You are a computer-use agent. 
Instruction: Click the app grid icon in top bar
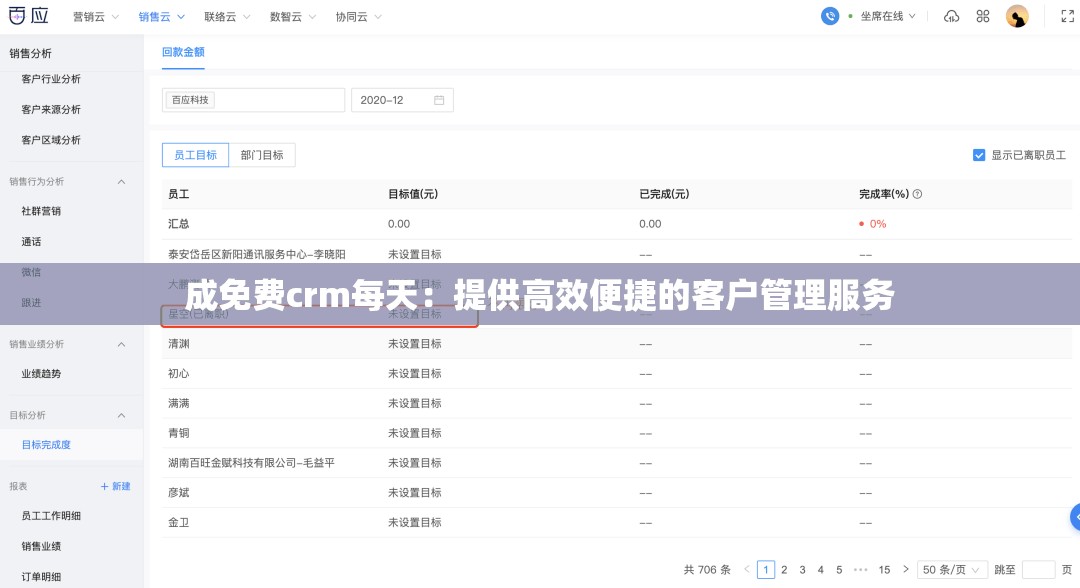pyautogui.click(x=982, y=16)
